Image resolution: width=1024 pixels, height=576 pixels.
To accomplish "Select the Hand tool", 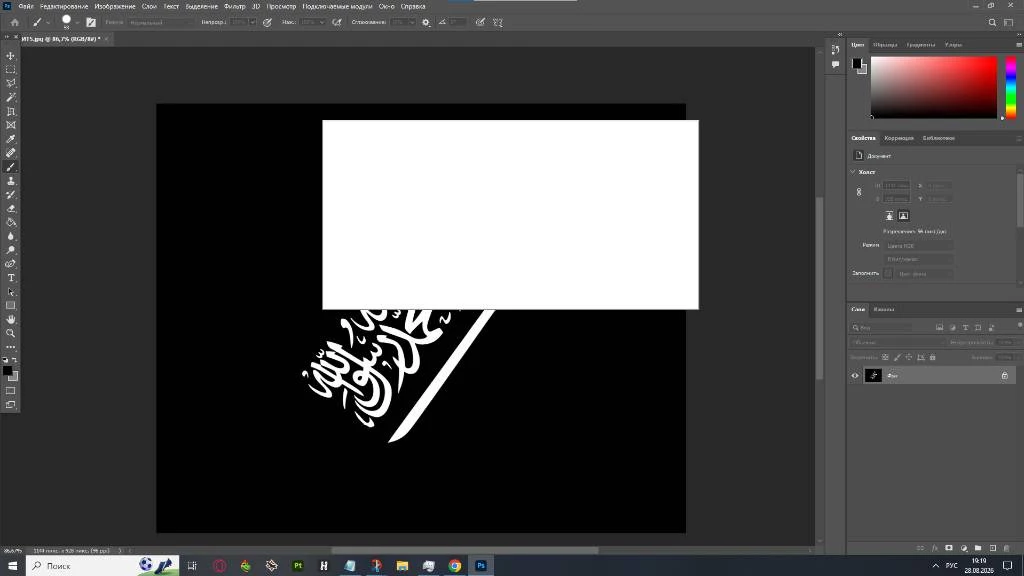I will [10, 319].
